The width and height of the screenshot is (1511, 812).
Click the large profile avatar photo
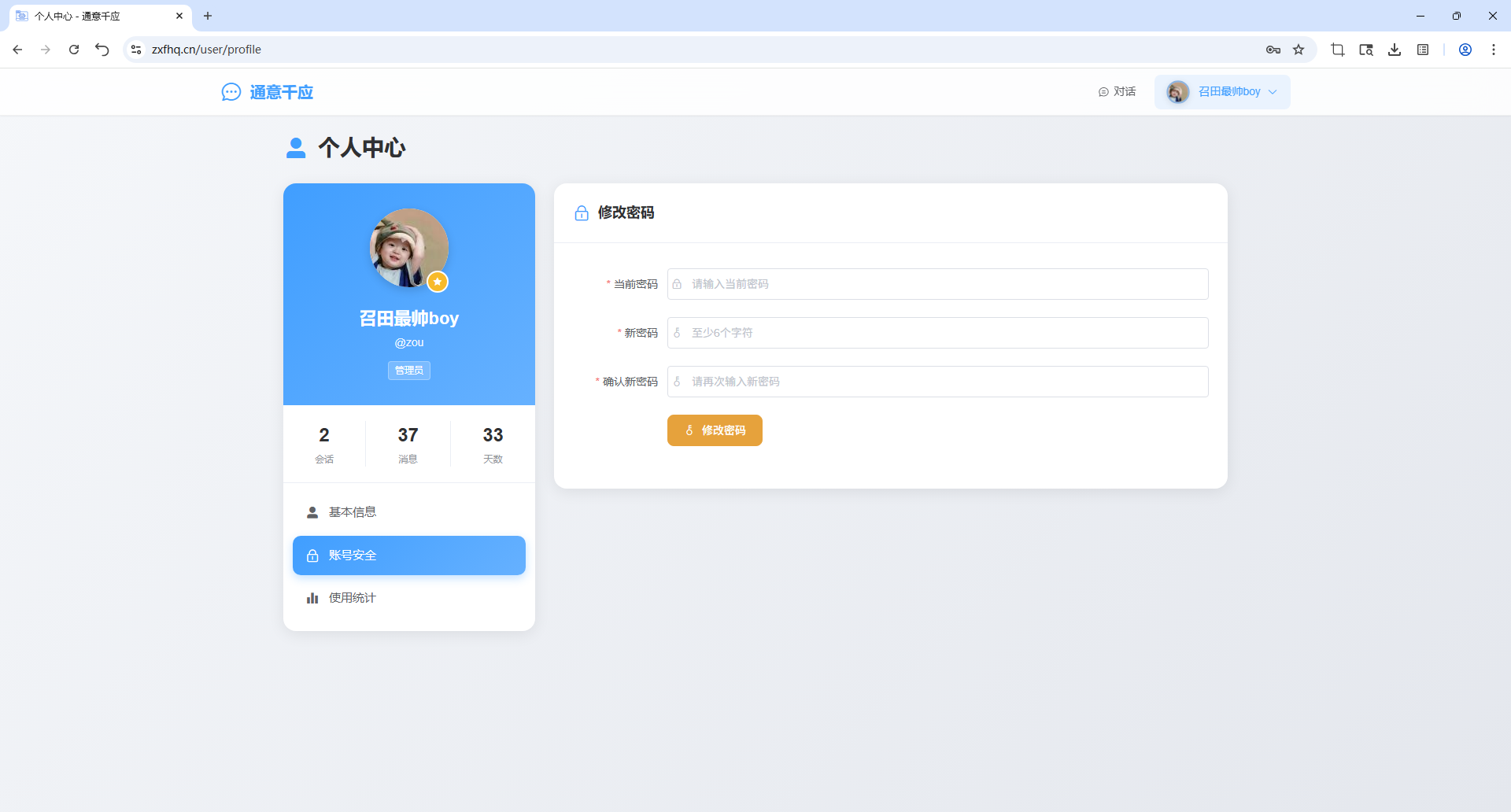click(409, 248)
